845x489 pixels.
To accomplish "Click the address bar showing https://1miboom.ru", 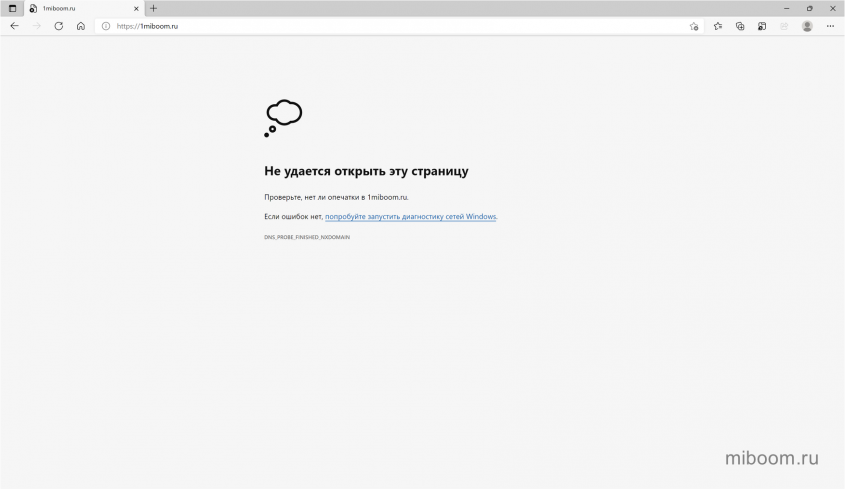I will click(x=400, y=26).
